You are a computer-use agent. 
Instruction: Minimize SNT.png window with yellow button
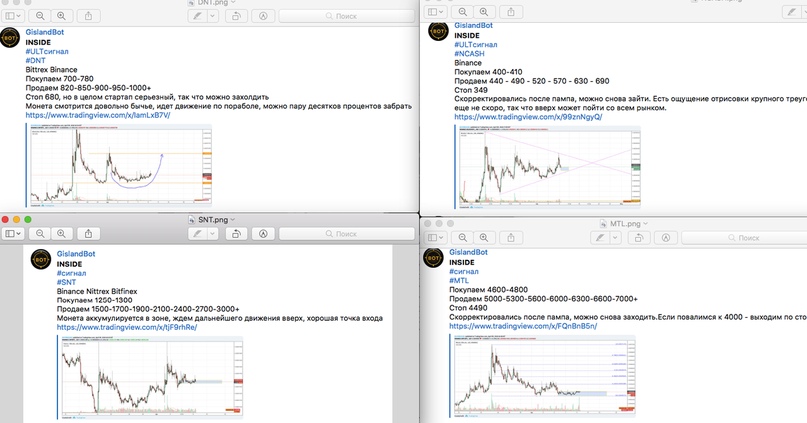16,219
